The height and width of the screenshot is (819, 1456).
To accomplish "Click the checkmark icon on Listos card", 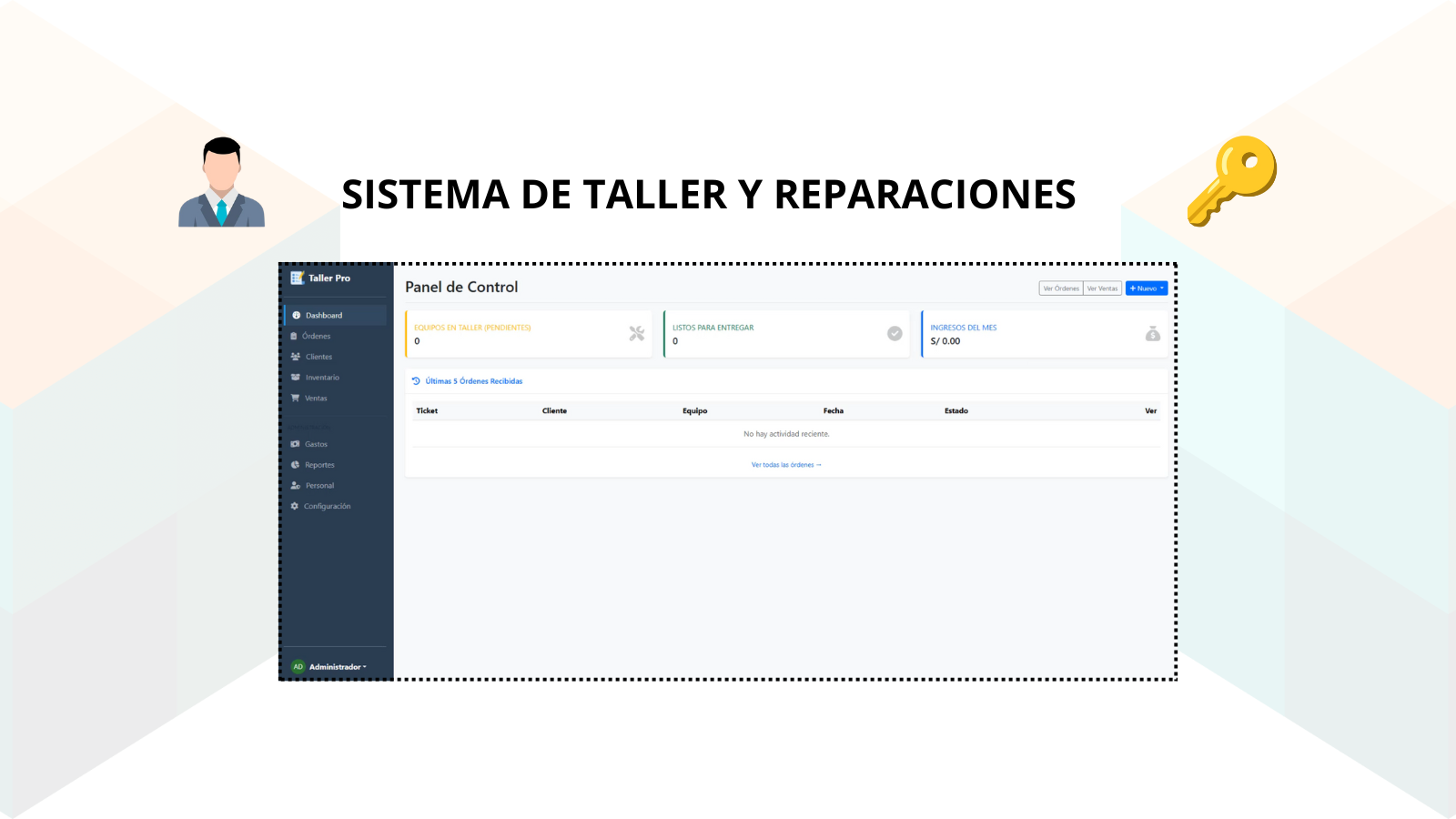I will click(x=895, y=334).
